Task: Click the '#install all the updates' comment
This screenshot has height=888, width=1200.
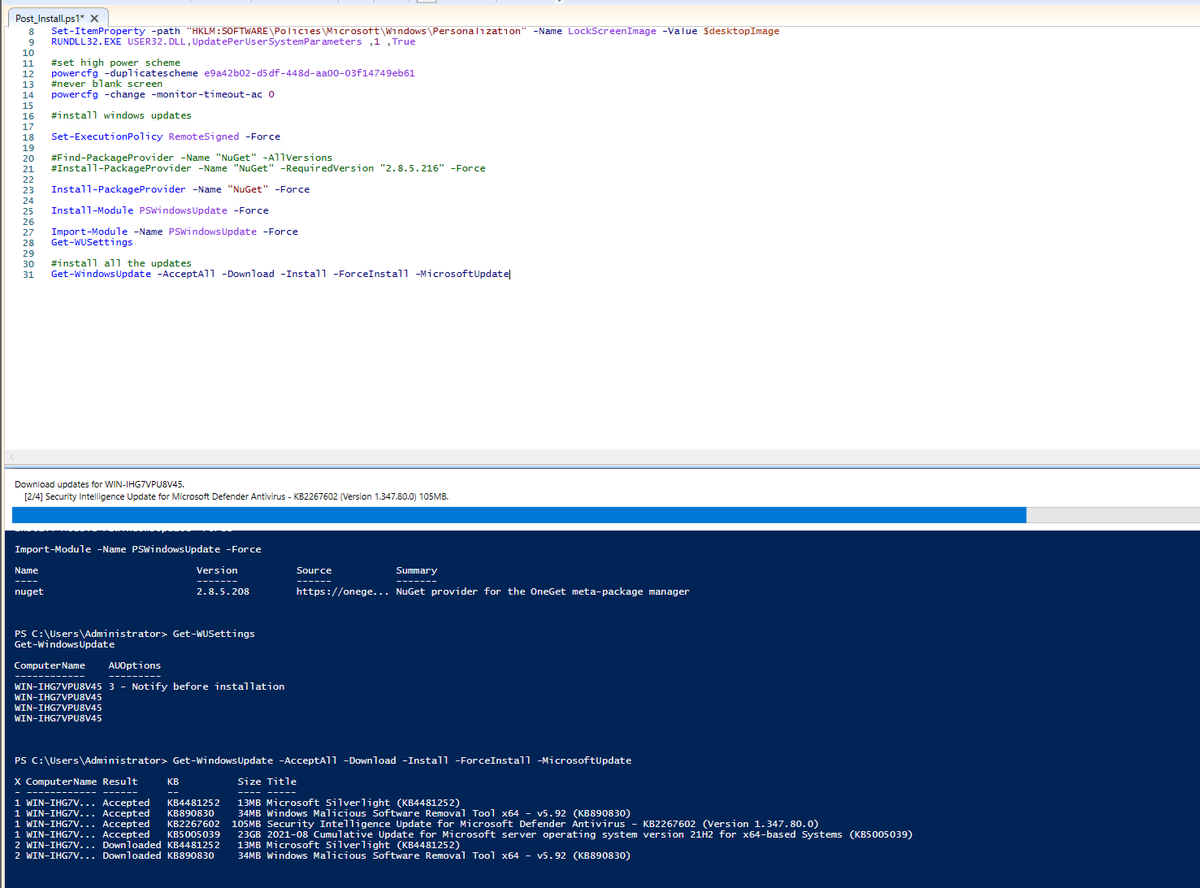Action: pyautogui.click(x=121, y=263)
